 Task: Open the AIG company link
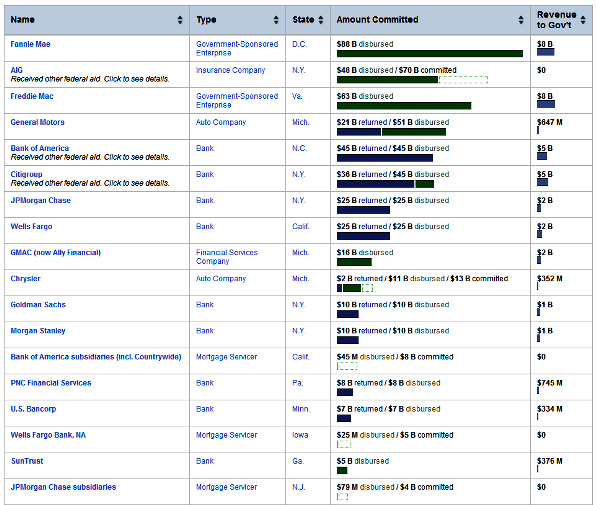[16, 70]
